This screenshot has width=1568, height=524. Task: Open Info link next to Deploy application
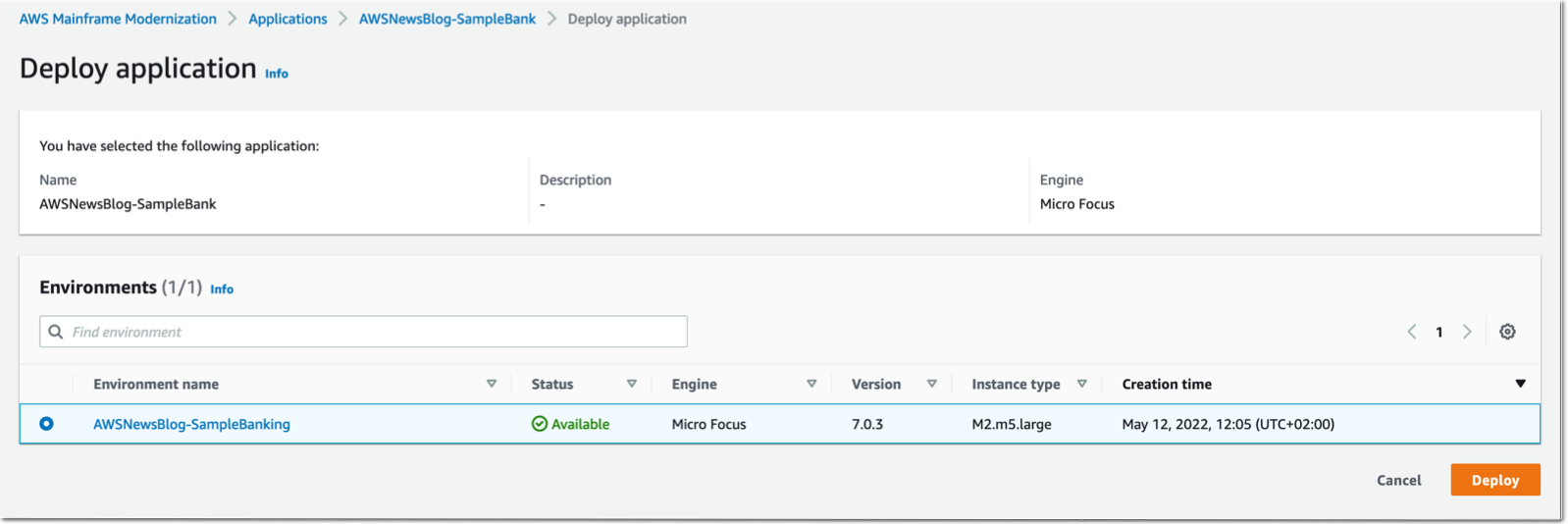(277, 74)
